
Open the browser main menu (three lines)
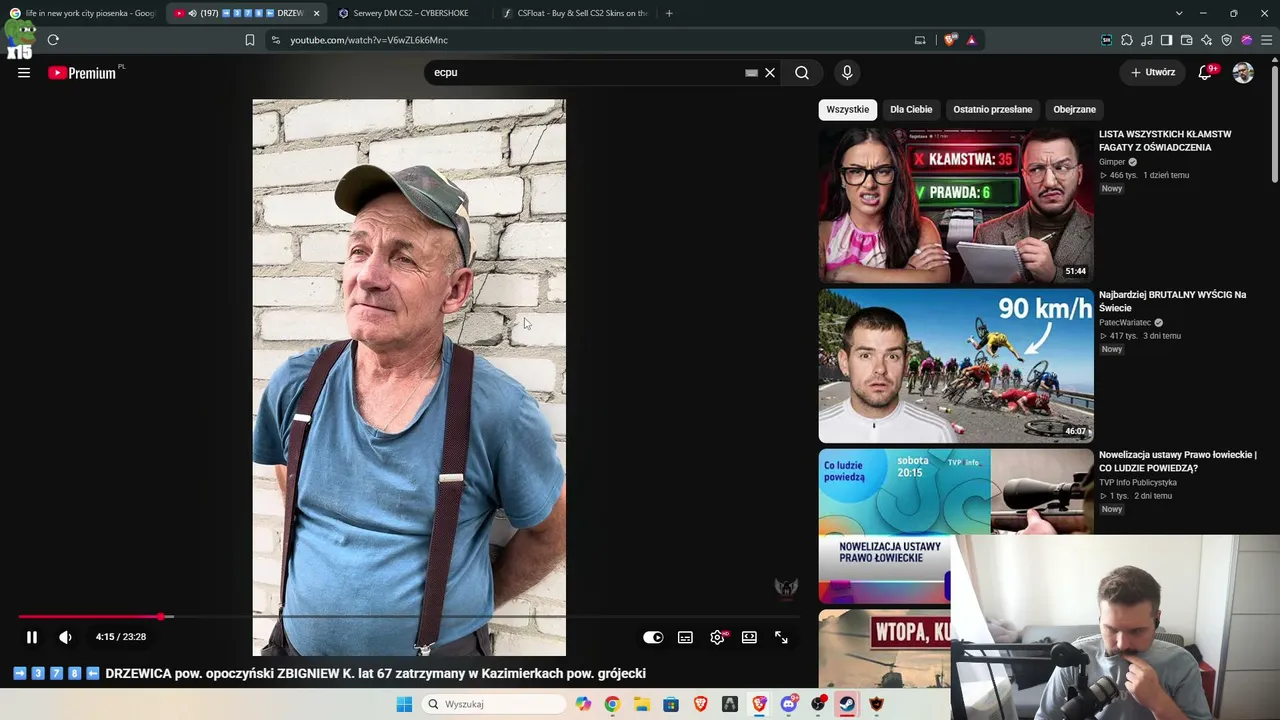point(1267,40)
